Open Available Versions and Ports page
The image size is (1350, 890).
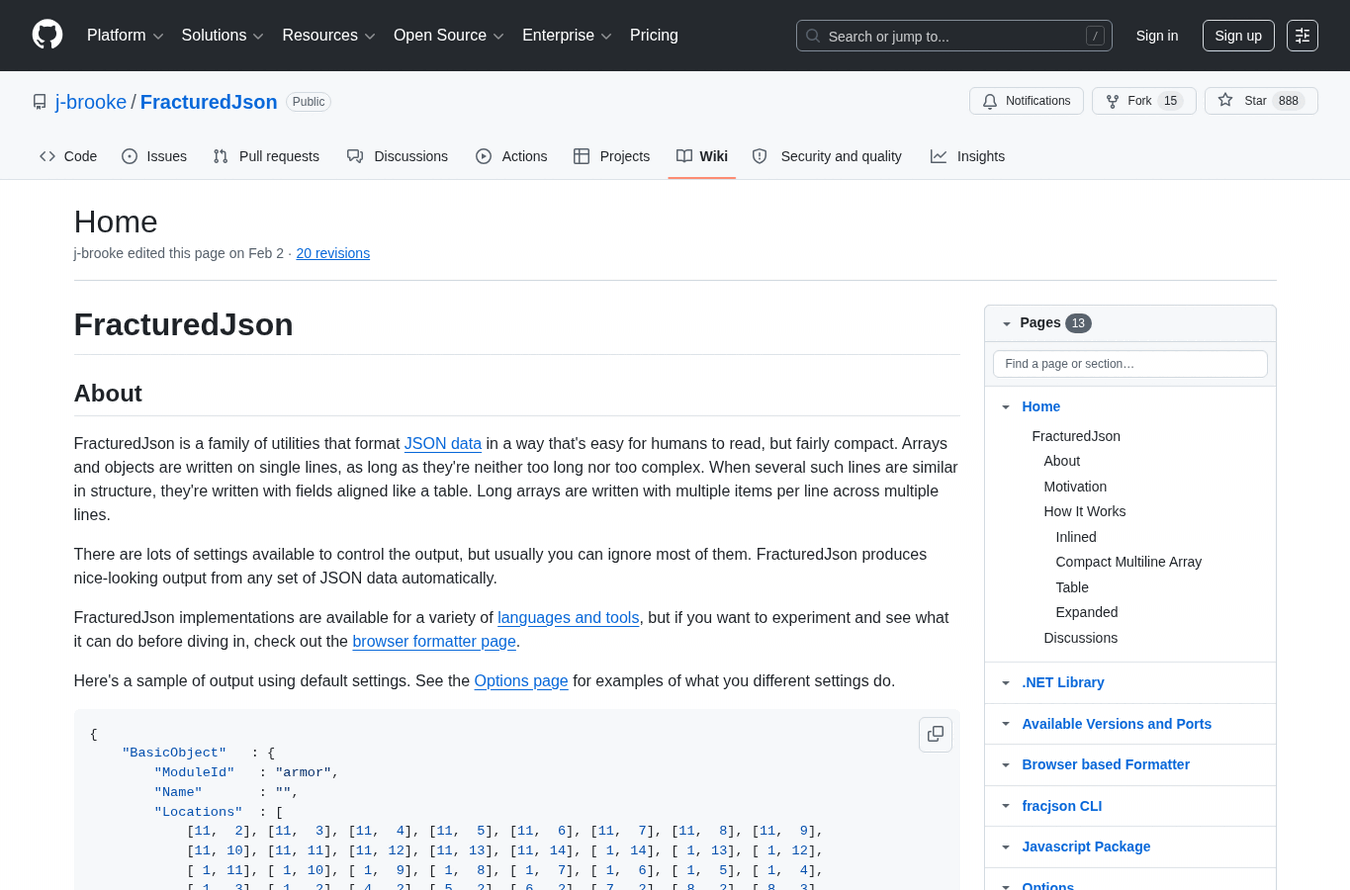[x=1117, y=724]
